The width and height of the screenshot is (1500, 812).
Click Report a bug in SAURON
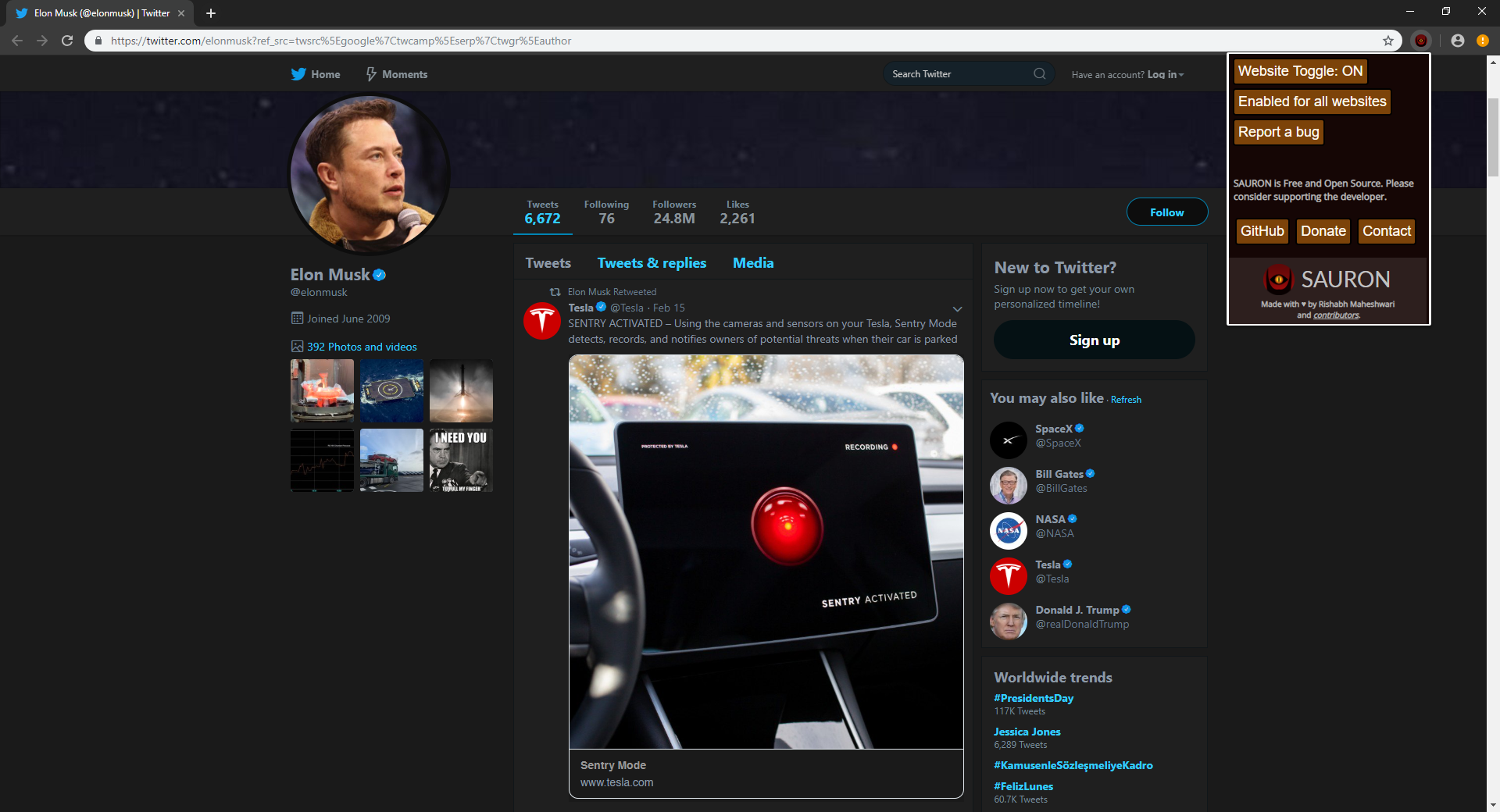(1278, 132)
